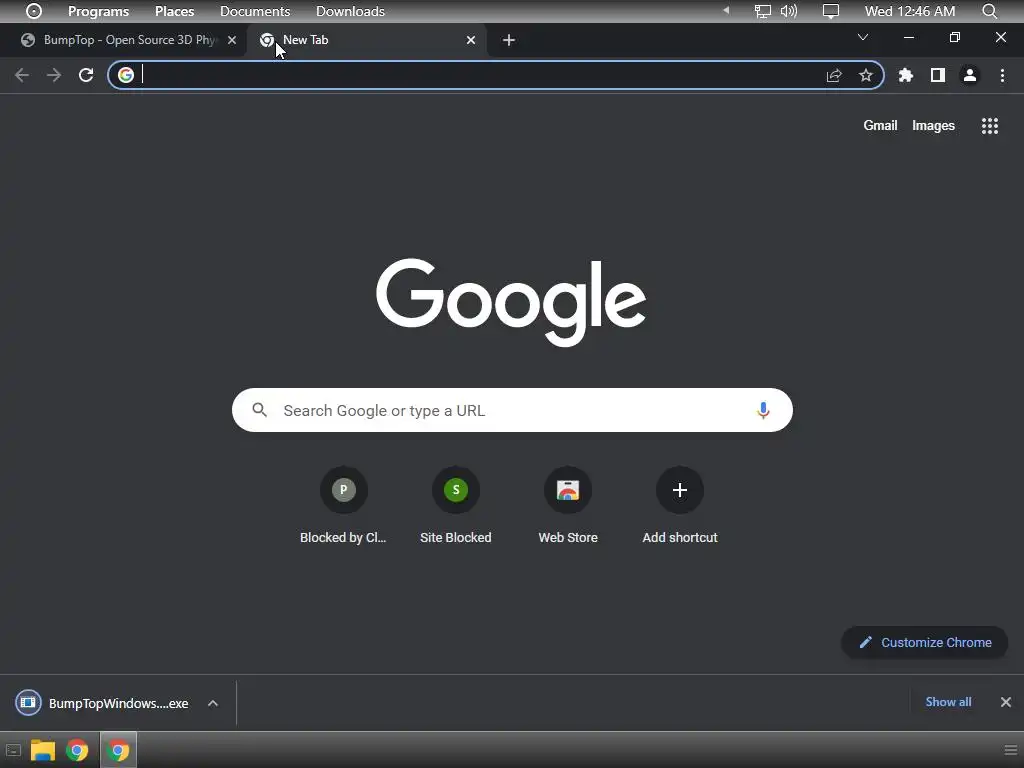Expand download options for BumpTopWindows exe
This screenshot has height=768, width=1024.
point(213,703)
